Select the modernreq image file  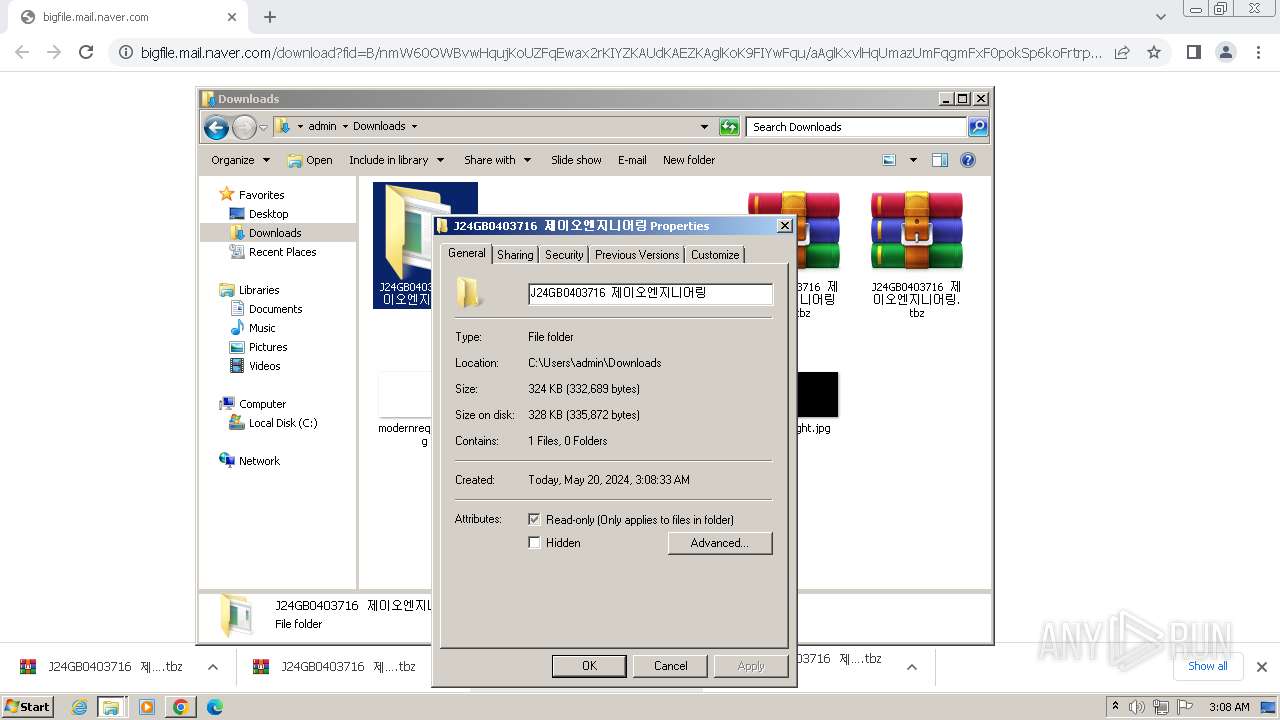[x=403, y=410]
